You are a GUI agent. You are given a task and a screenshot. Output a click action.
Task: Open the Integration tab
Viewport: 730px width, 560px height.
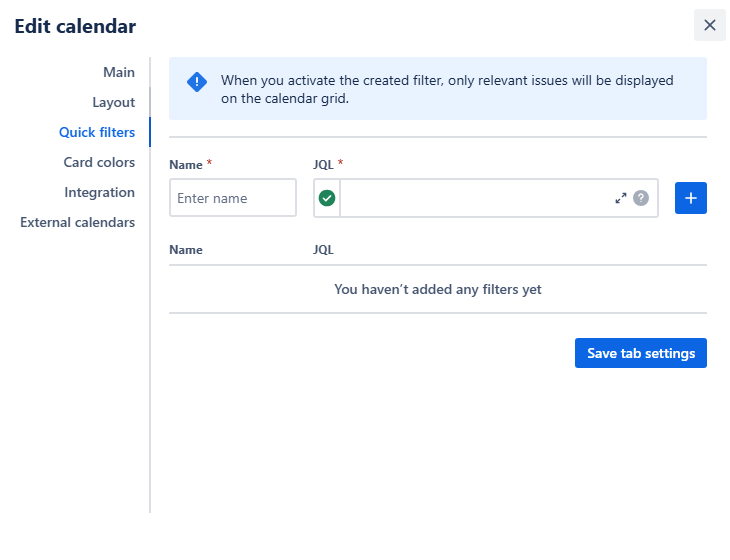point(99,192)
